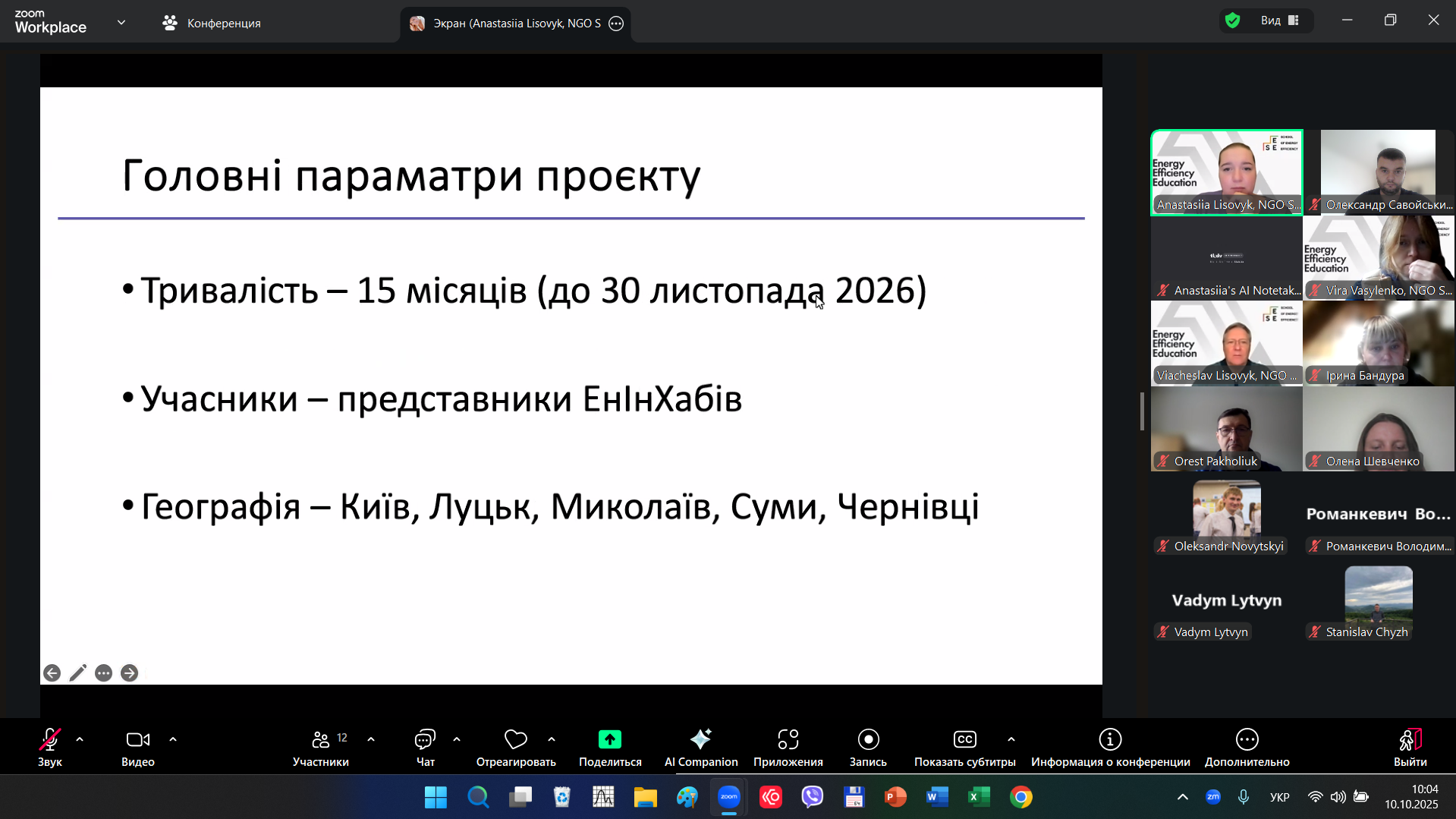This screenshot has width=1456, height=819.
Task: Open the AI Companion panel
Action: click(700, 748)
